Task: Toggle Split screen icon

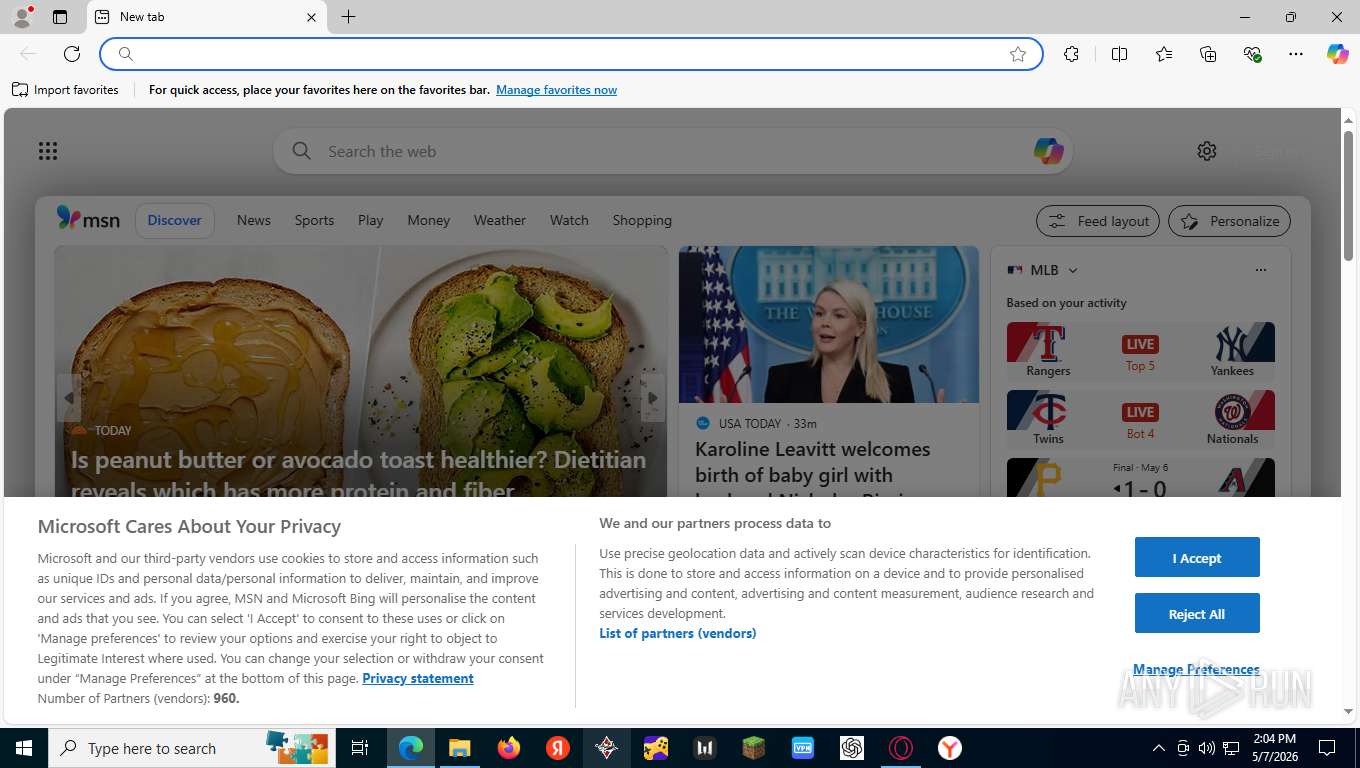Action: coord(1120,54)
